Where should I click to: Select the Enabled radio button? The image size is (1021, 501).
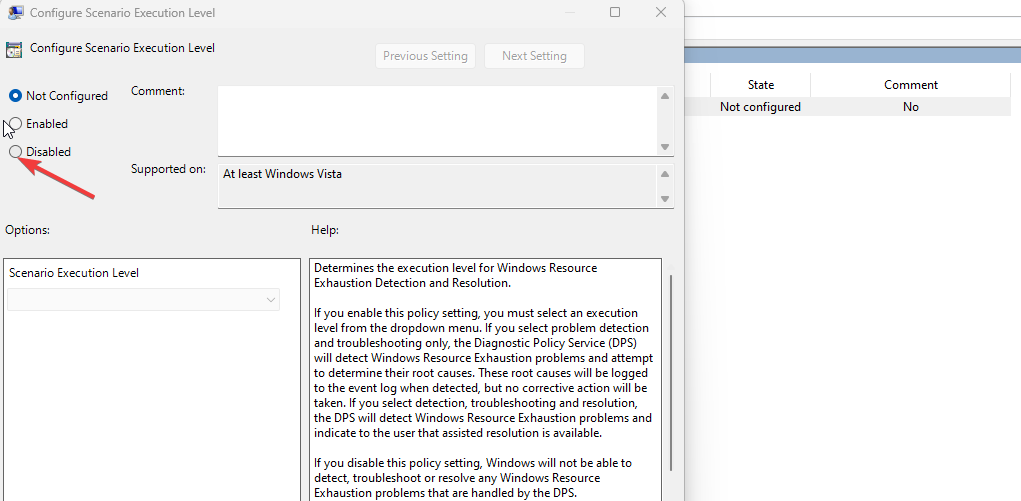(x=16, y=124)
